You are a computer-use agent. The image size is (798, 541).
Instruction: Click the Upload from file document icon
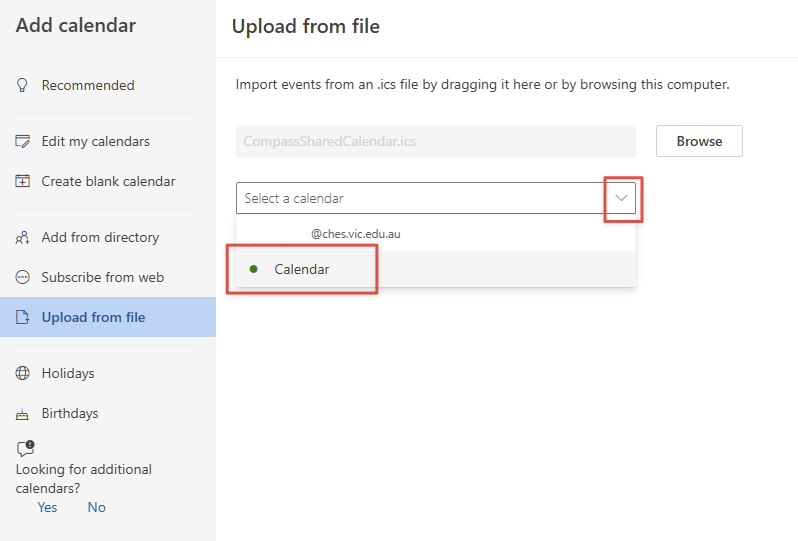coord(23,318)
